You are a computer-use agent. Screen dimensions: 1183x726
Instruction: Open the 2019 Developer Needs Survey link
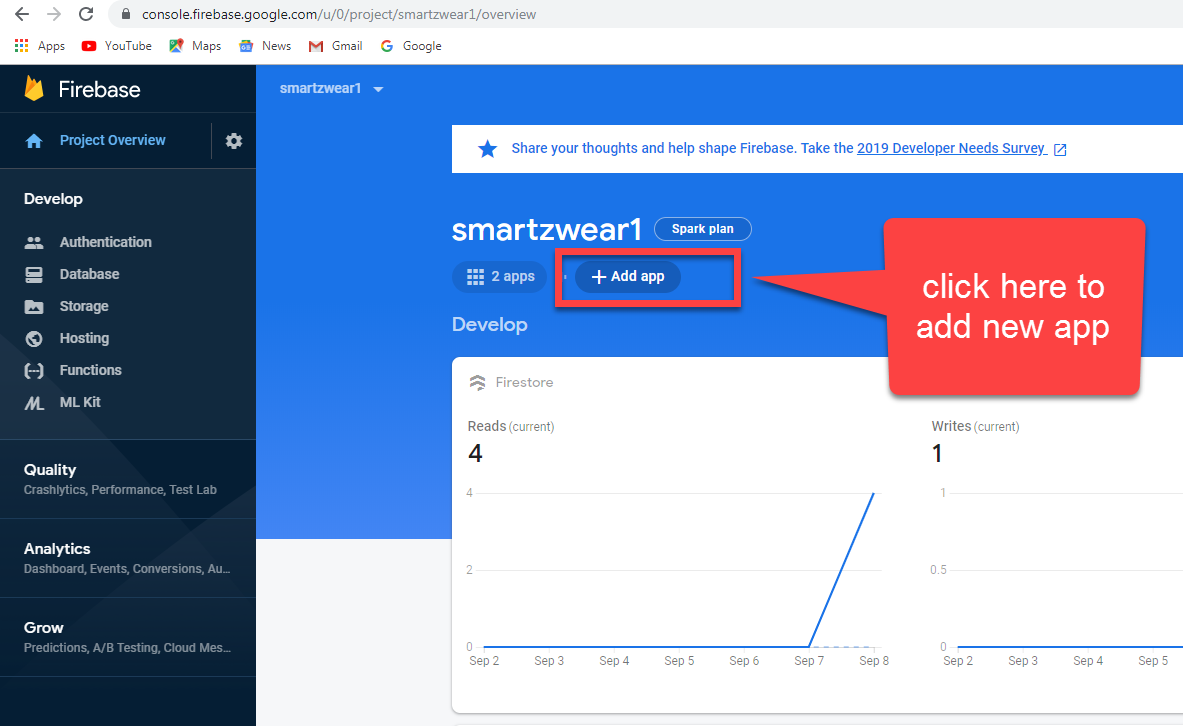coord(951,148)
